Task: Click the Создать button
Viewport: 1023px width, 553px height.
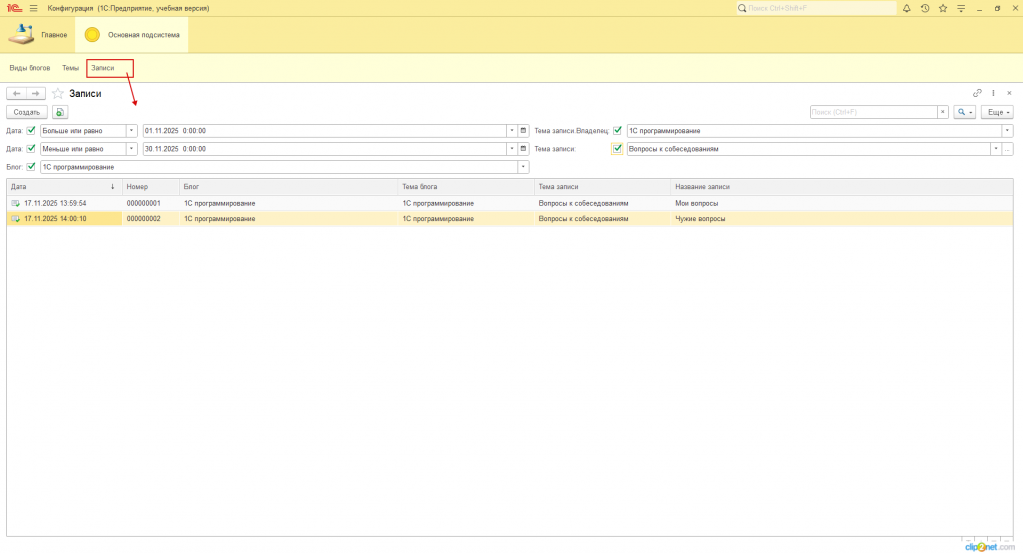Action: pos(27,112)
